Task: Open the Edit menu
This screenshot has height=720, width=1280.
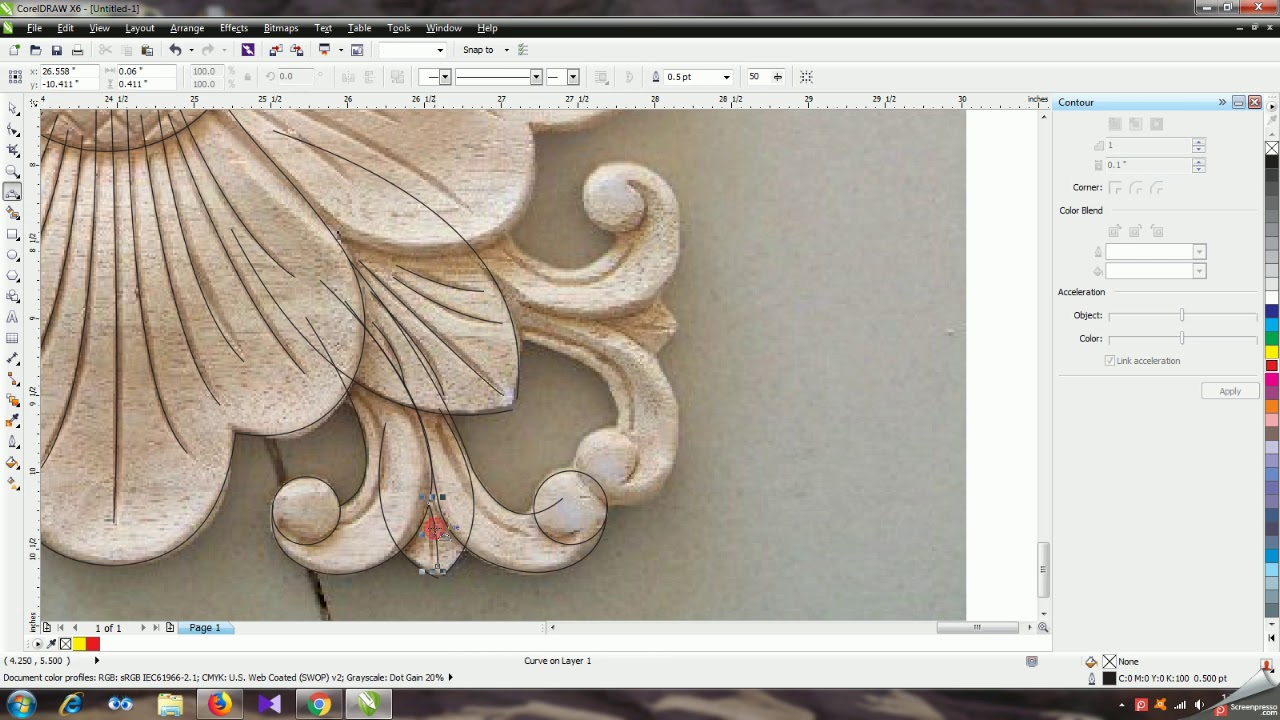Action: pos(65,28)
